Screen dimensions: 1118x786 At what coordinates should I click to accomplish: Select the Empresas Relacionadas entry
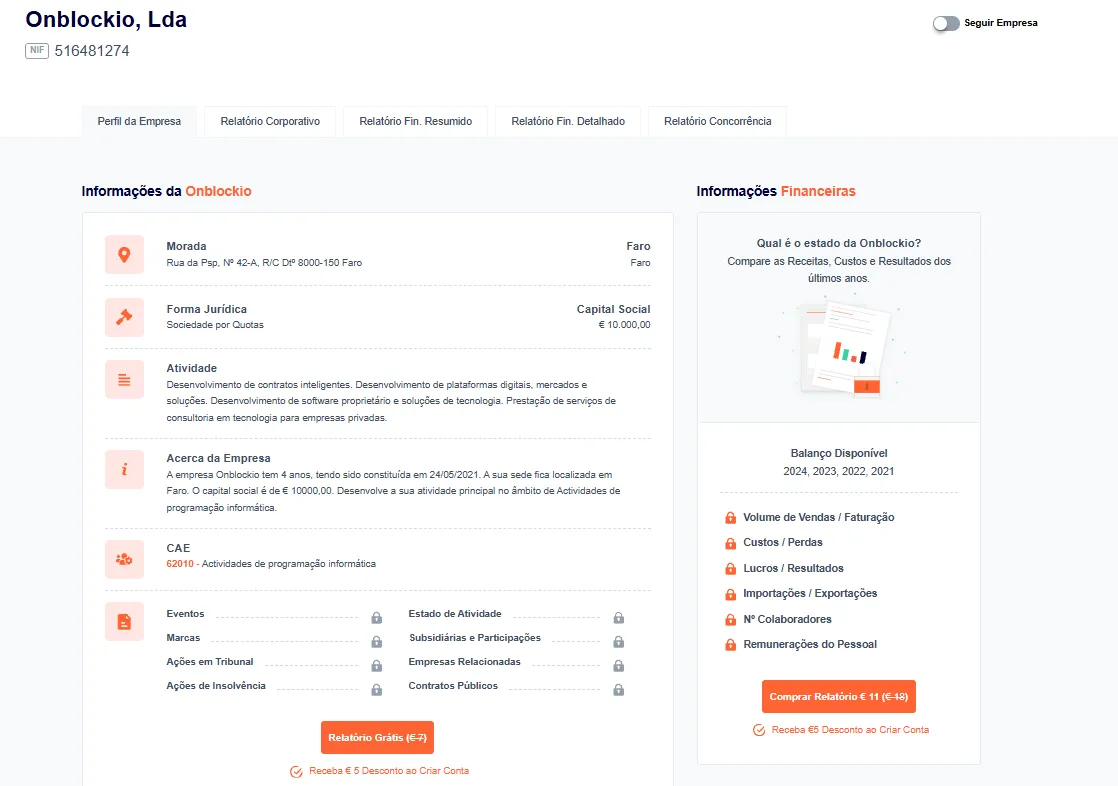click(x=464, y=661)
